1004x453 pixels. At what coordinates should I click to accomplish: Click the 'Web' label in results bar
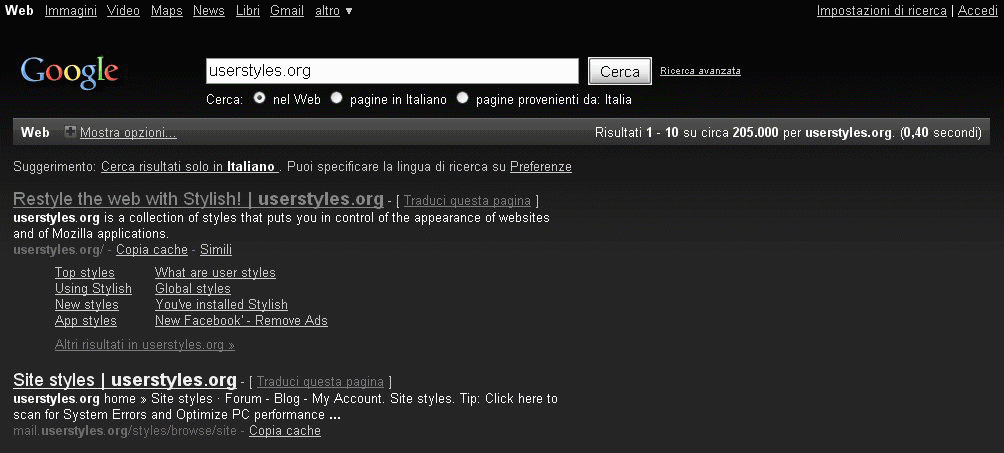pyautogui.click(x=35, y=133)
